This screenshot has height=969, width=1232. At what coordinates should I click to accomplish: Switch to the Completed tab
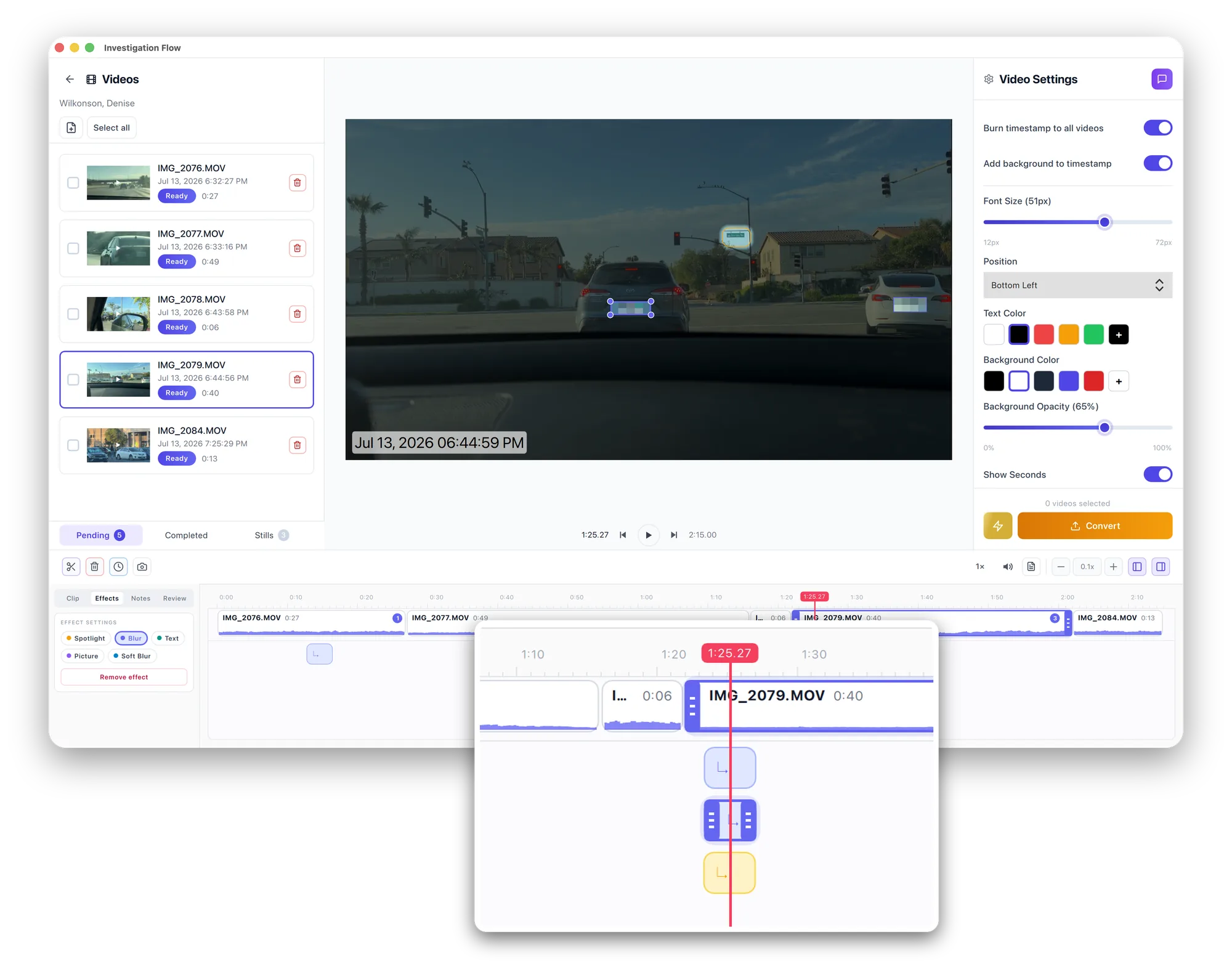click(186, 535)
